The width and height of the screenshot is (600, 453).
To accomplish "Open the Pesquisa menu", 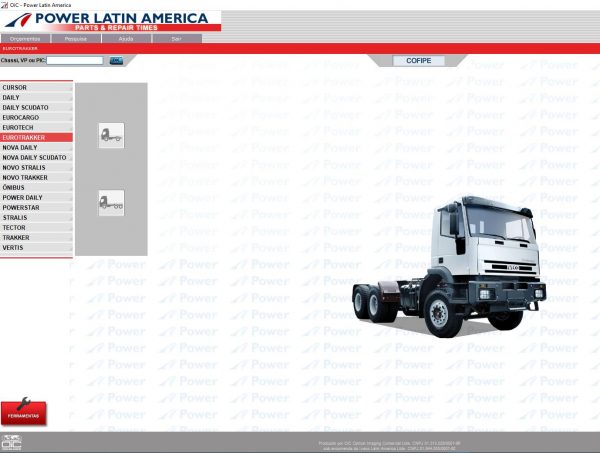I will pos(76,39).
